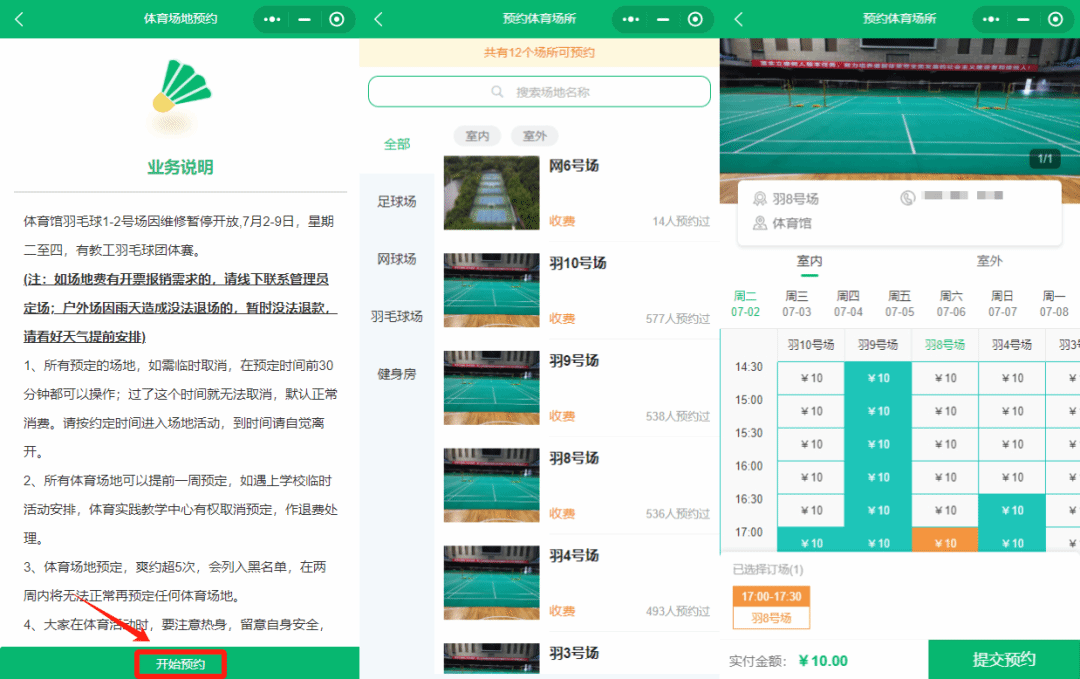
Task: Tap circle close icon on middle 预约体育场所 screen
Action: pyautogui.click(x=696, y=19)
